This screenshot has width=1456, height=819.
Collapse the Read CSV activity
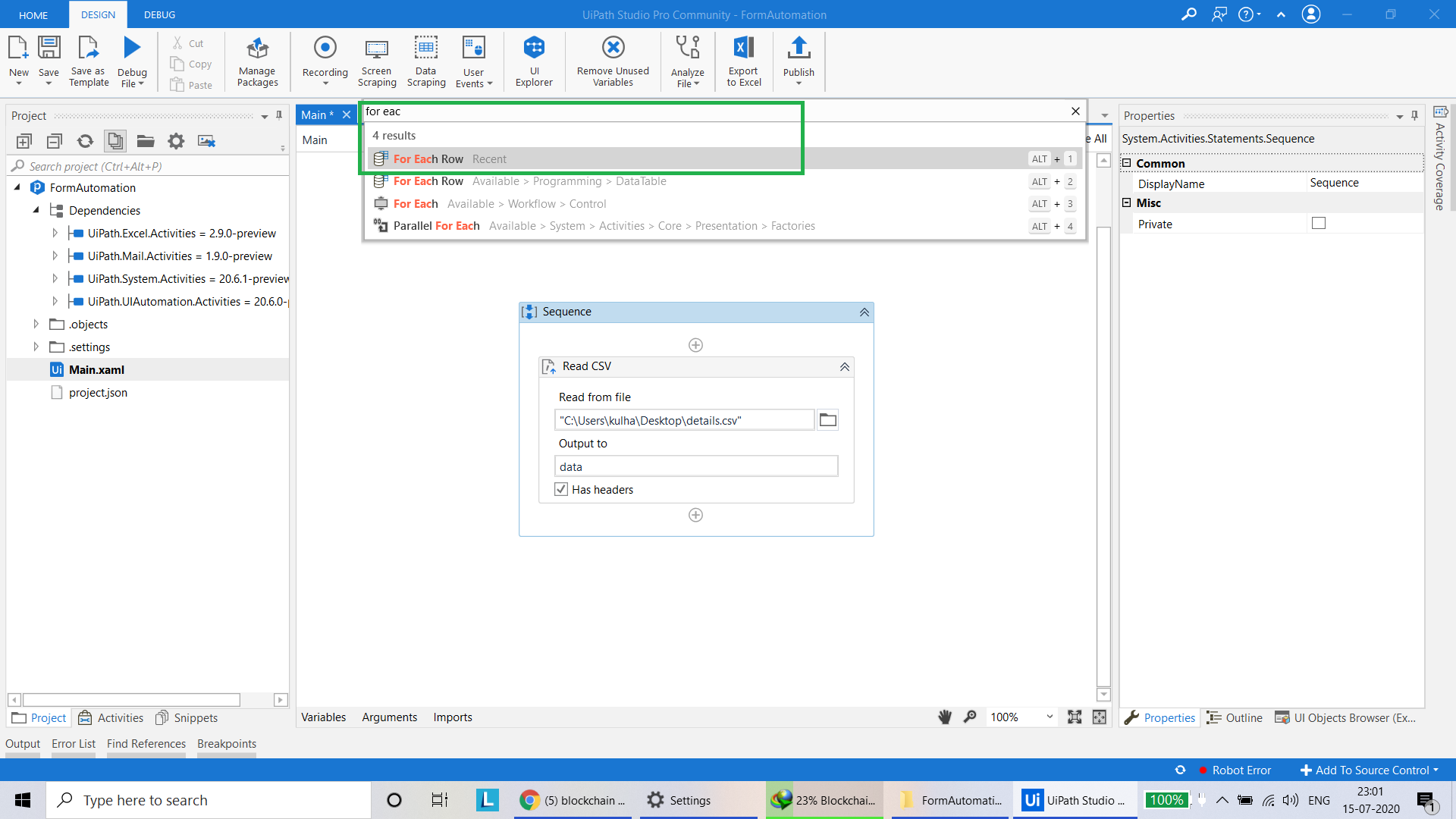844,367
